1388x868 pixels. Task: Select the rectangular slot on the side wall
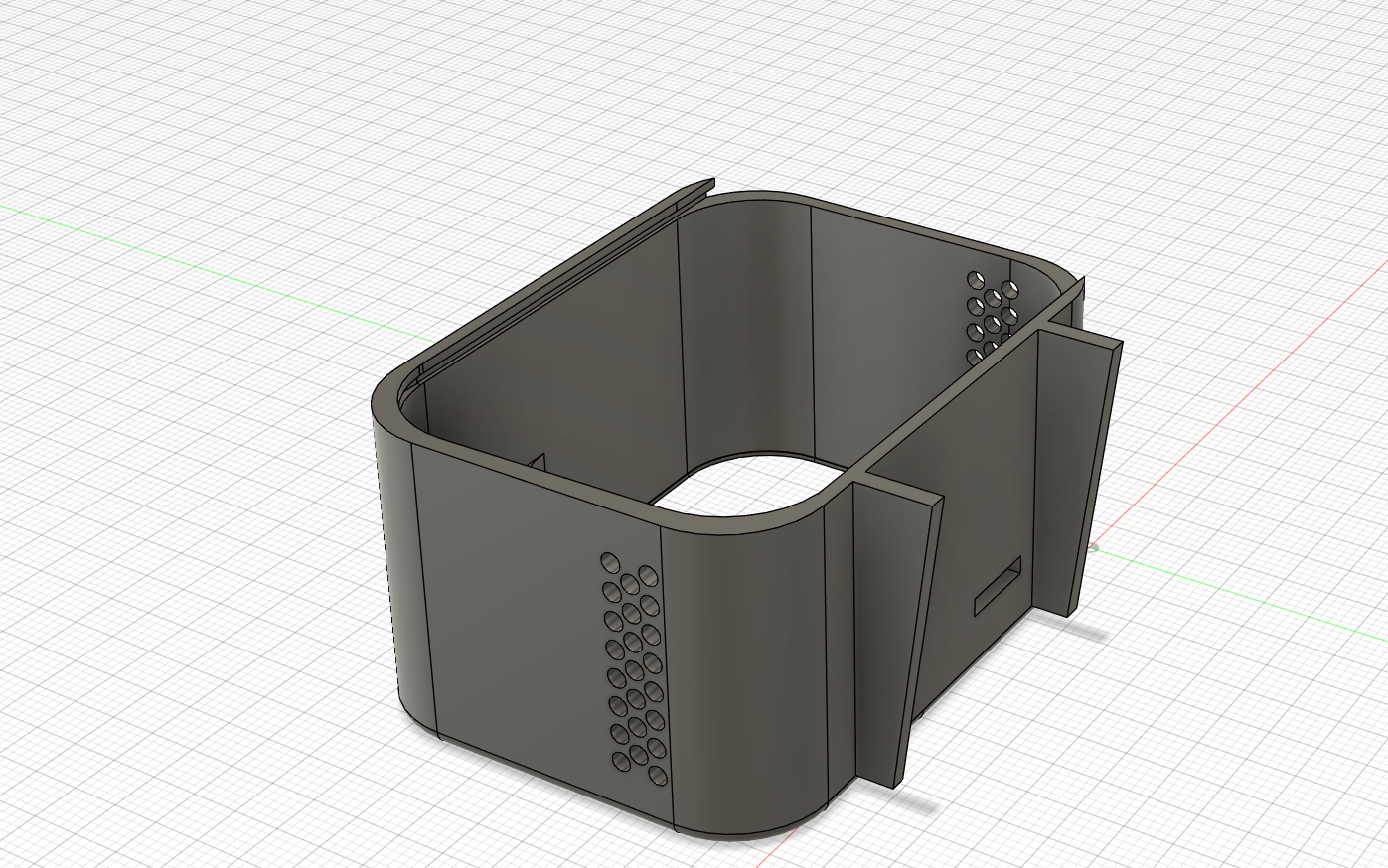point(998,586)
